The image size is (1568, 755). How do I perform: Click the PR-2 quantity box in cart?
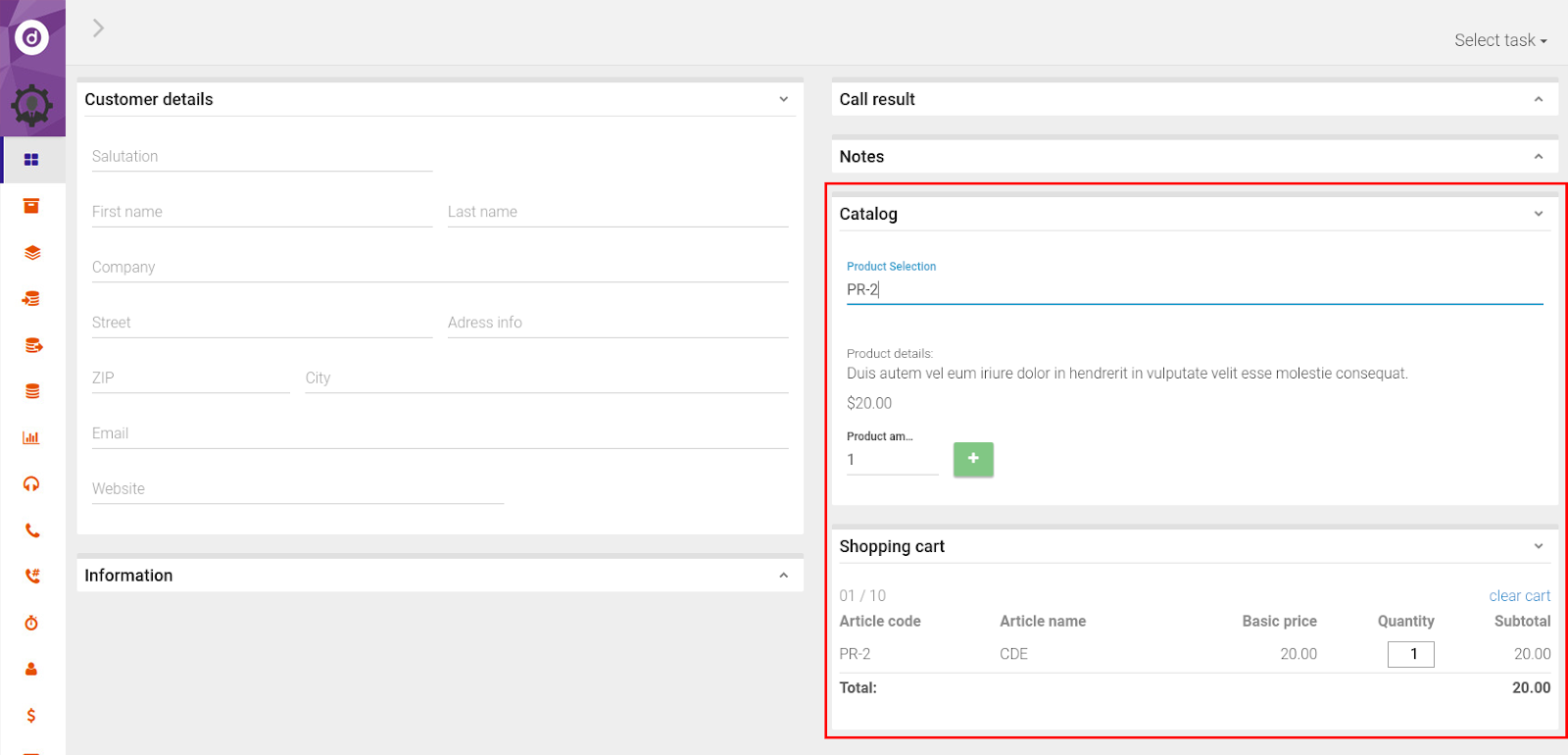coord(1410,654)
